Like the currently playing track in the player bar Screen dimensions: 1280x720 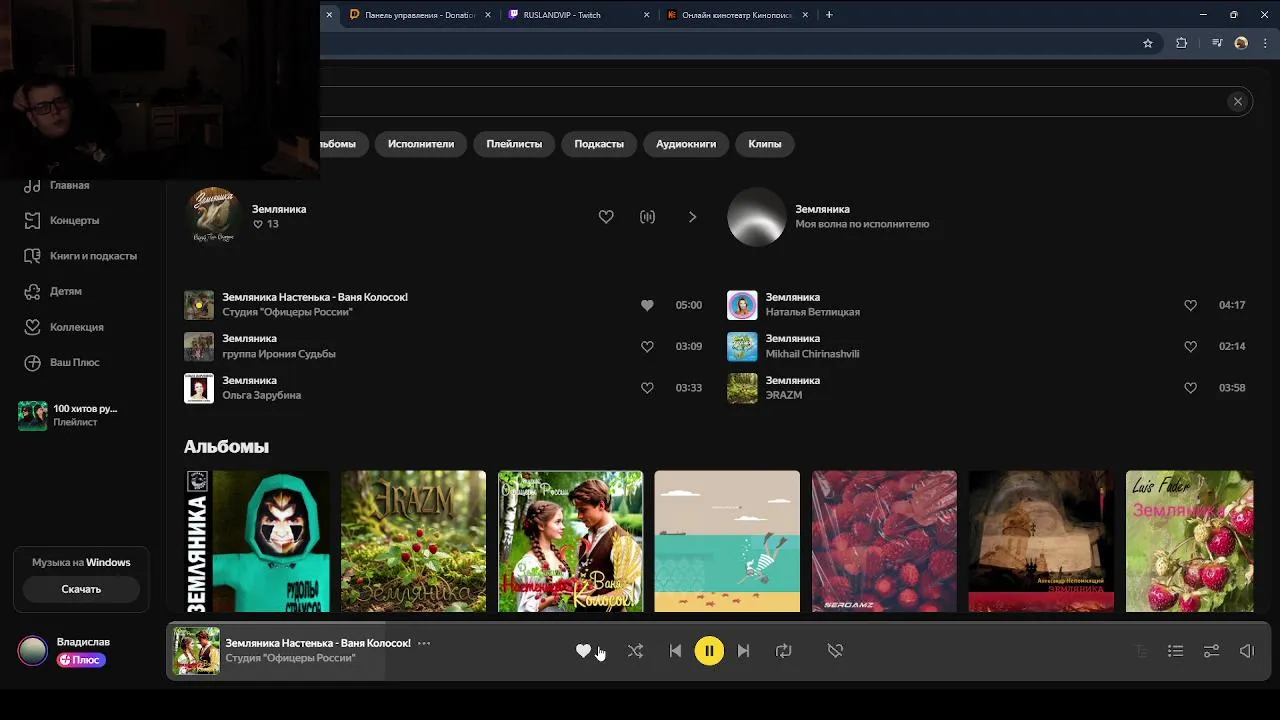click(583, 651)
